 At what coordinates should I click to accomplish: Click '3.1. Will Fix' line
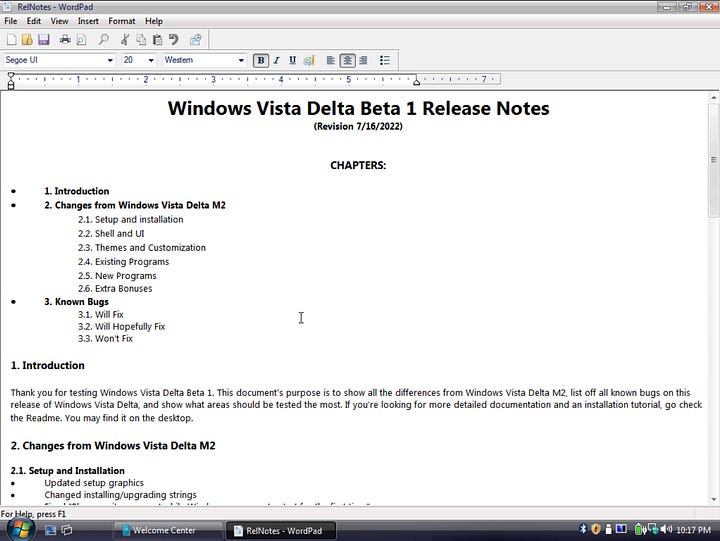(101, 315)
